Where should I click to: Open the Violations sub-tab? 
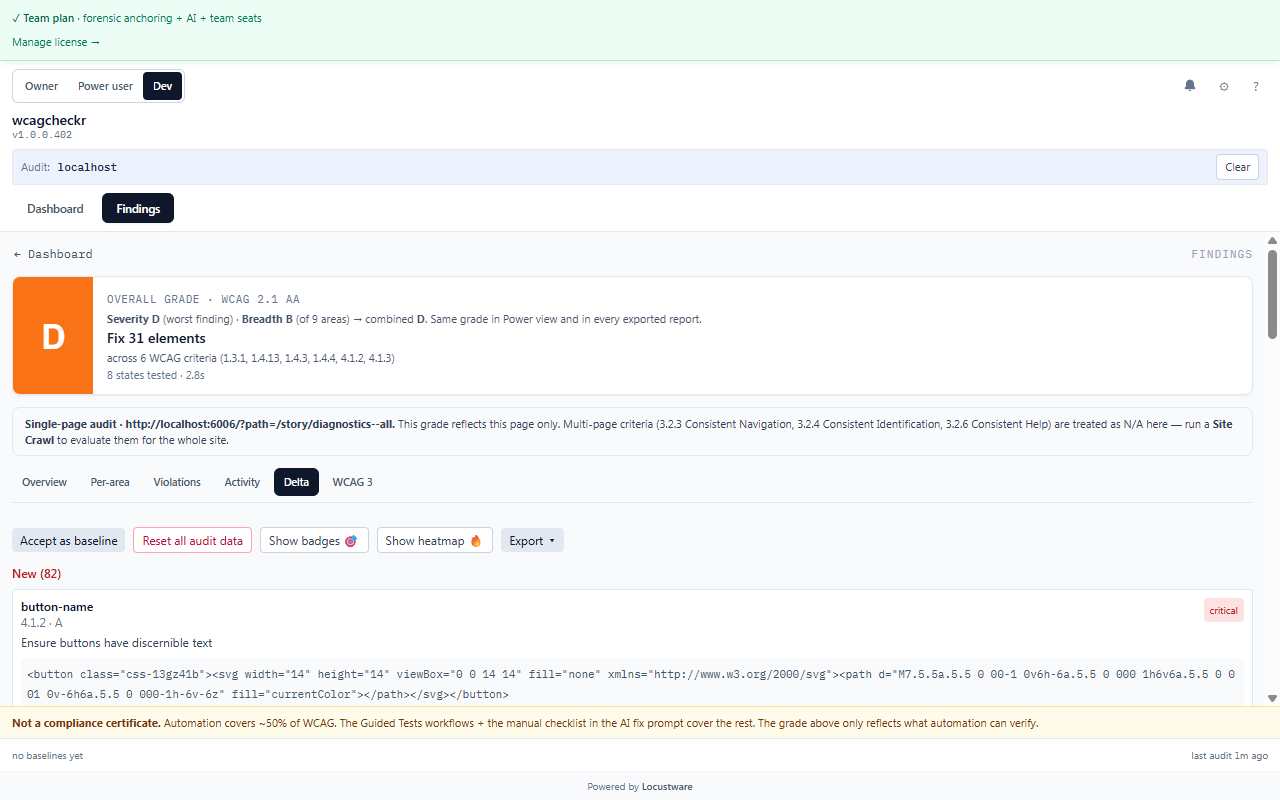[x=177, y=482]
